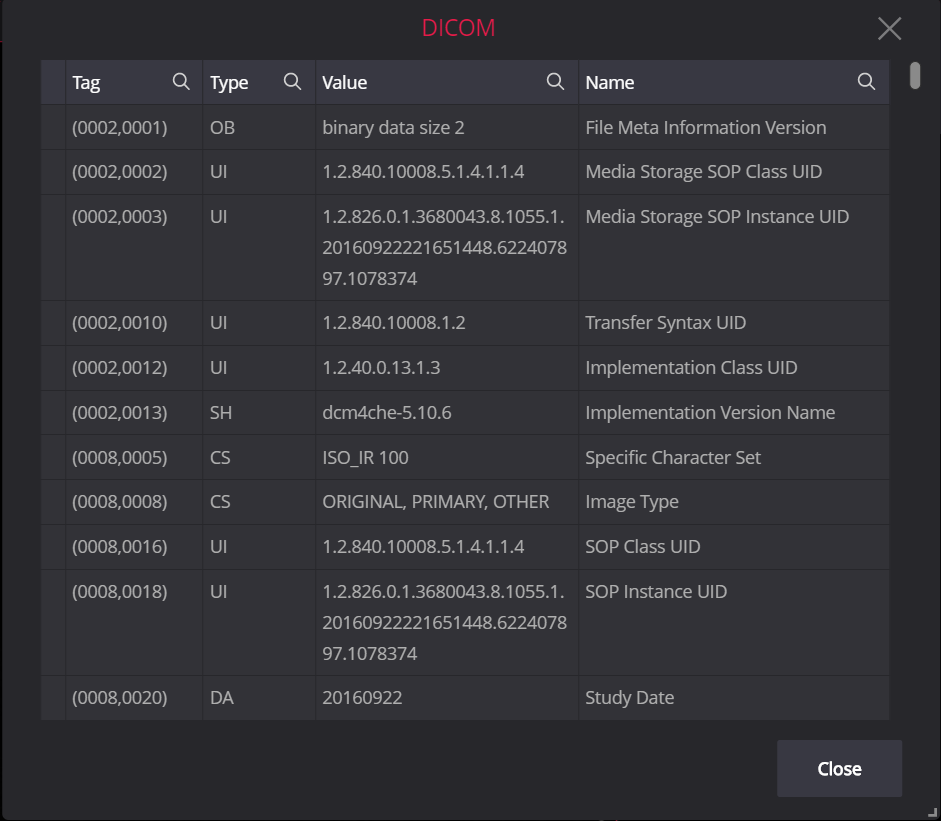Click the Study Date value 20160922
Image resolution: width=941 pixels, height=821 pixels.
pos(362,697)
